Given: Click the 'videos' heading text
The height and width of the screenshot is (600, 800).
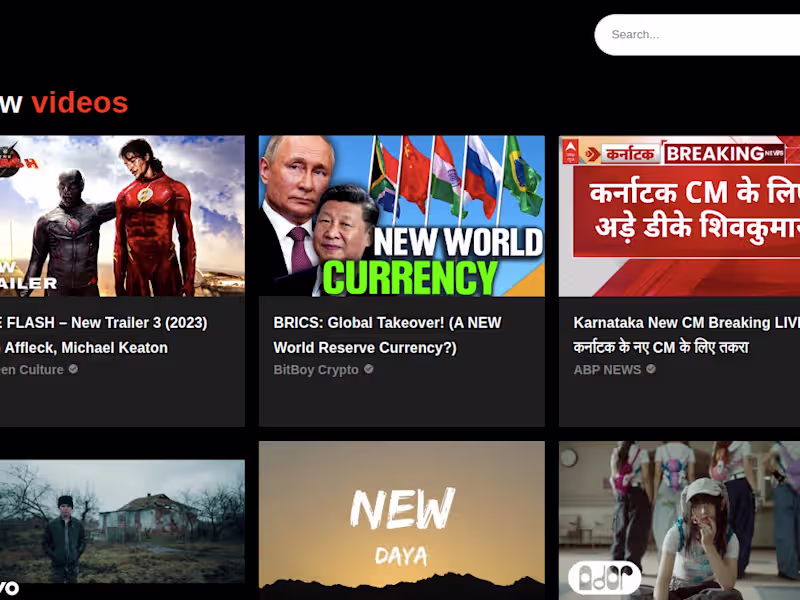Looking at the screenshot, I should coord(80,103).
